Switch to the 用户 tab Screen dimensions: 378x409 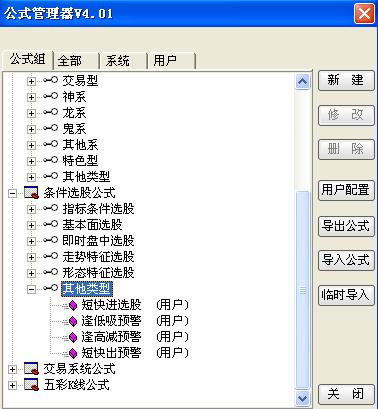pos(171,61)
